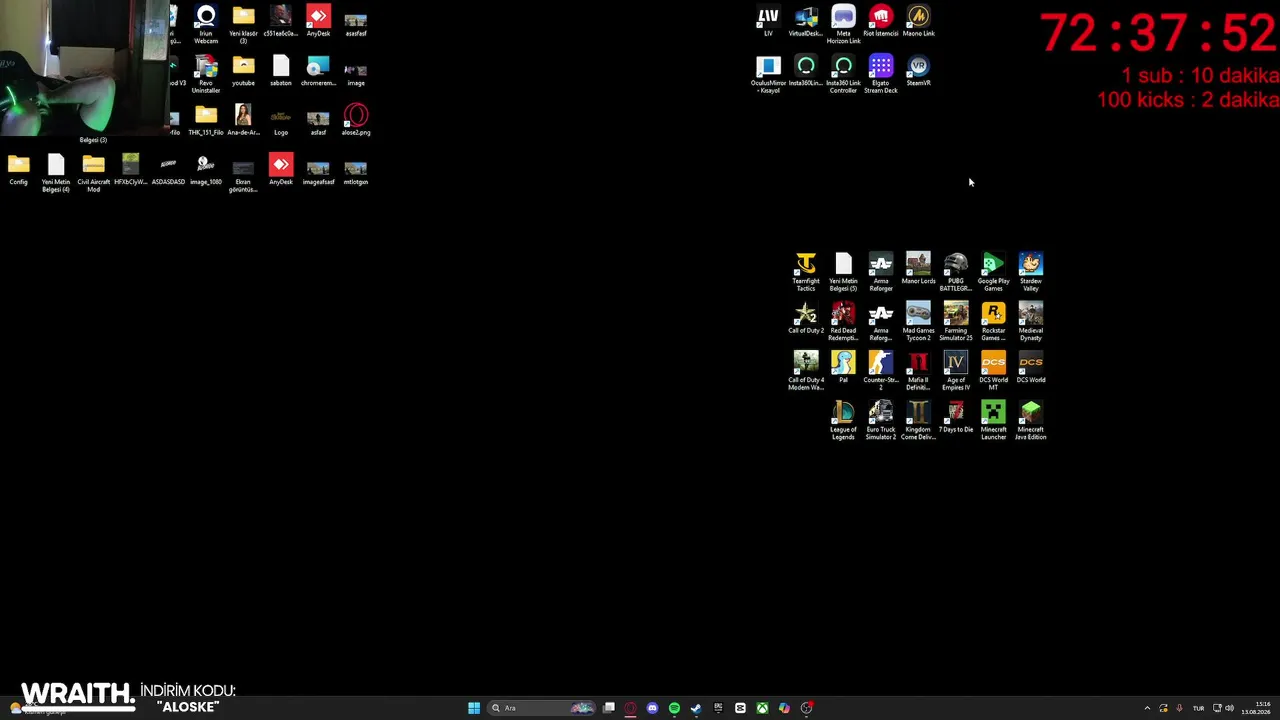1280x720 pixels.
Task: Launch Manor Lords
Action: [918, 268]
